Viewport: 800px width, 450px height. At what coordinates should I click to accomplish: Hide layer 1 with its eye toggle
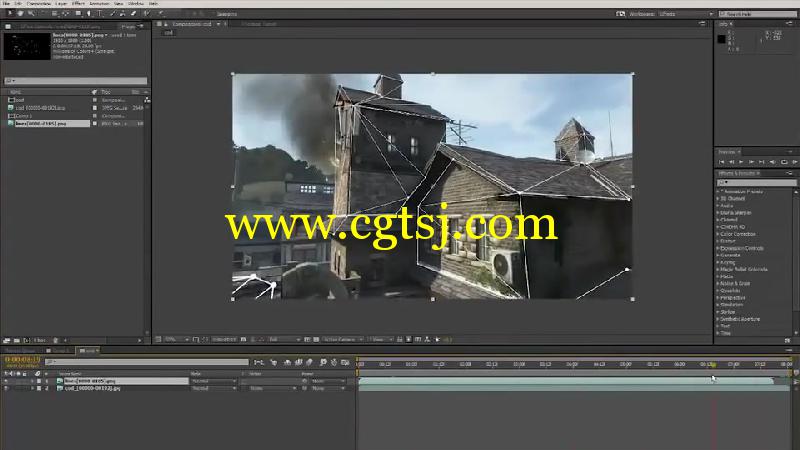[x=6, y=381]
